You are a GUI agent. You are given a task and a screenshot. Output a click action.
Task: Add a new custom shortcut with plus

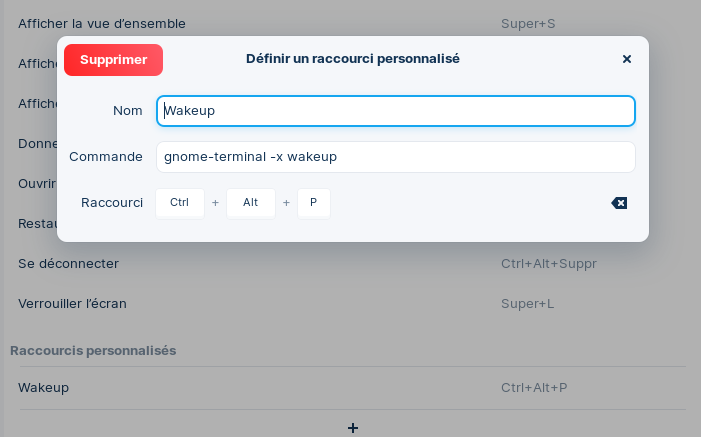(x=352, y=427)
